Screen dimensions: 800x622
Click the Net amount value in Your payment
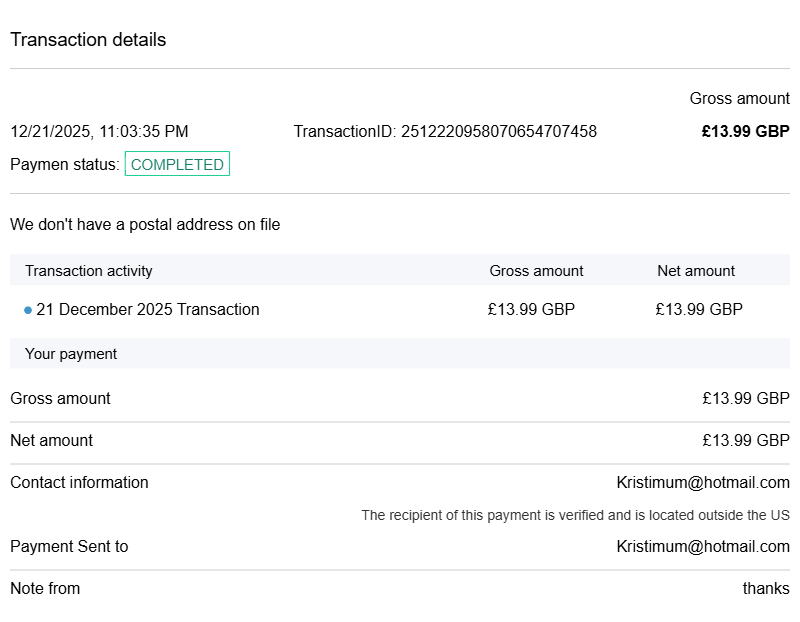pos(746,441)
